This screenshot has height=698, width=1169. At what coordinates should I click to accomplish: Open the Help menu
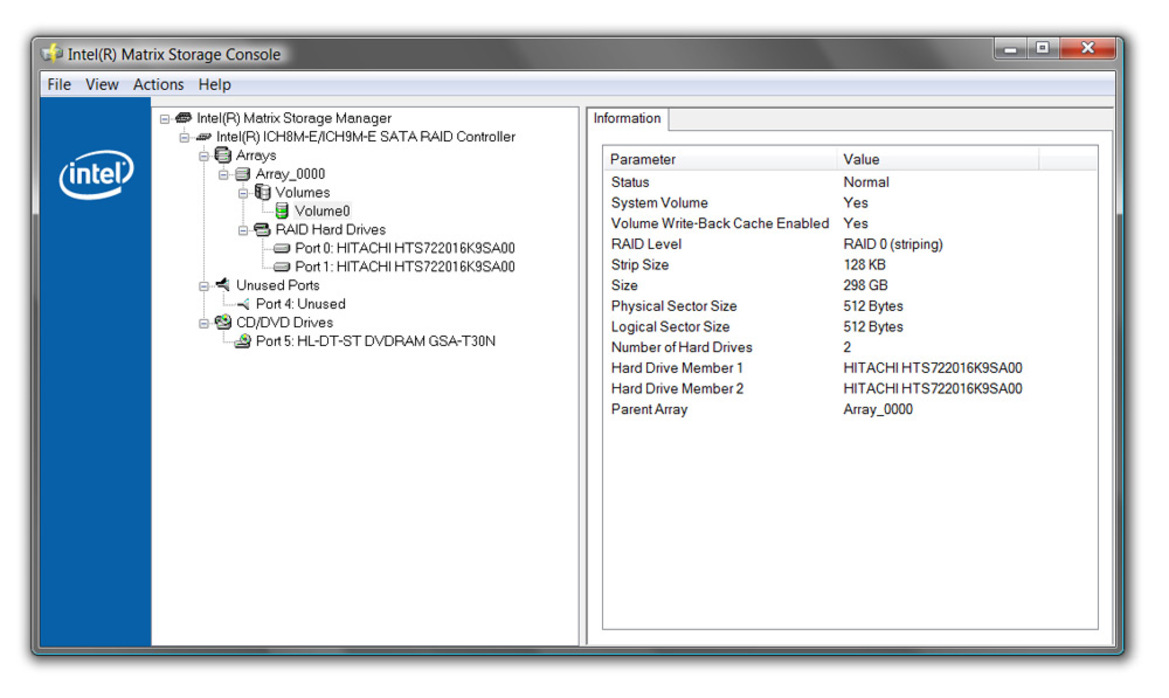(215, 84)
